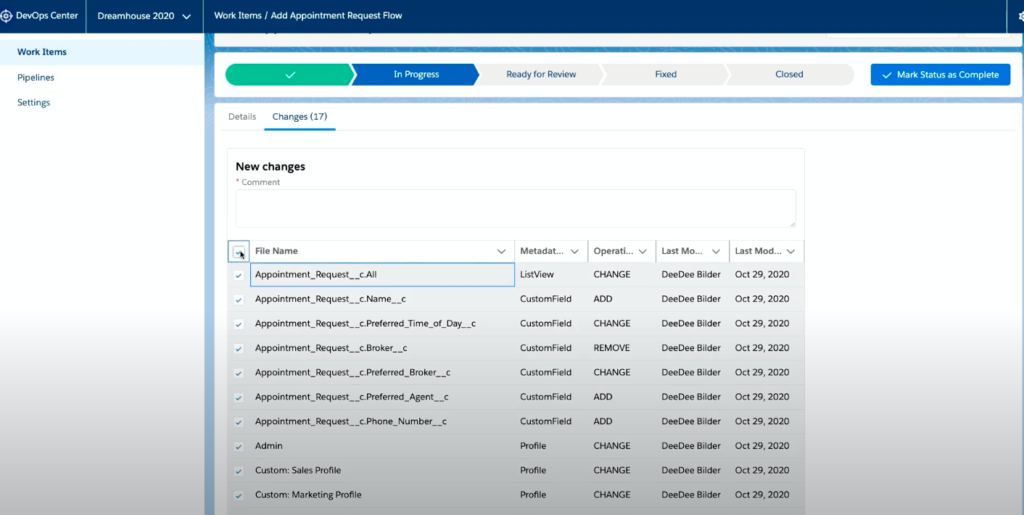Click the Custom: Marketing Profile name cell
This screenshot has width=1024, height=515.
coord(382,495)
